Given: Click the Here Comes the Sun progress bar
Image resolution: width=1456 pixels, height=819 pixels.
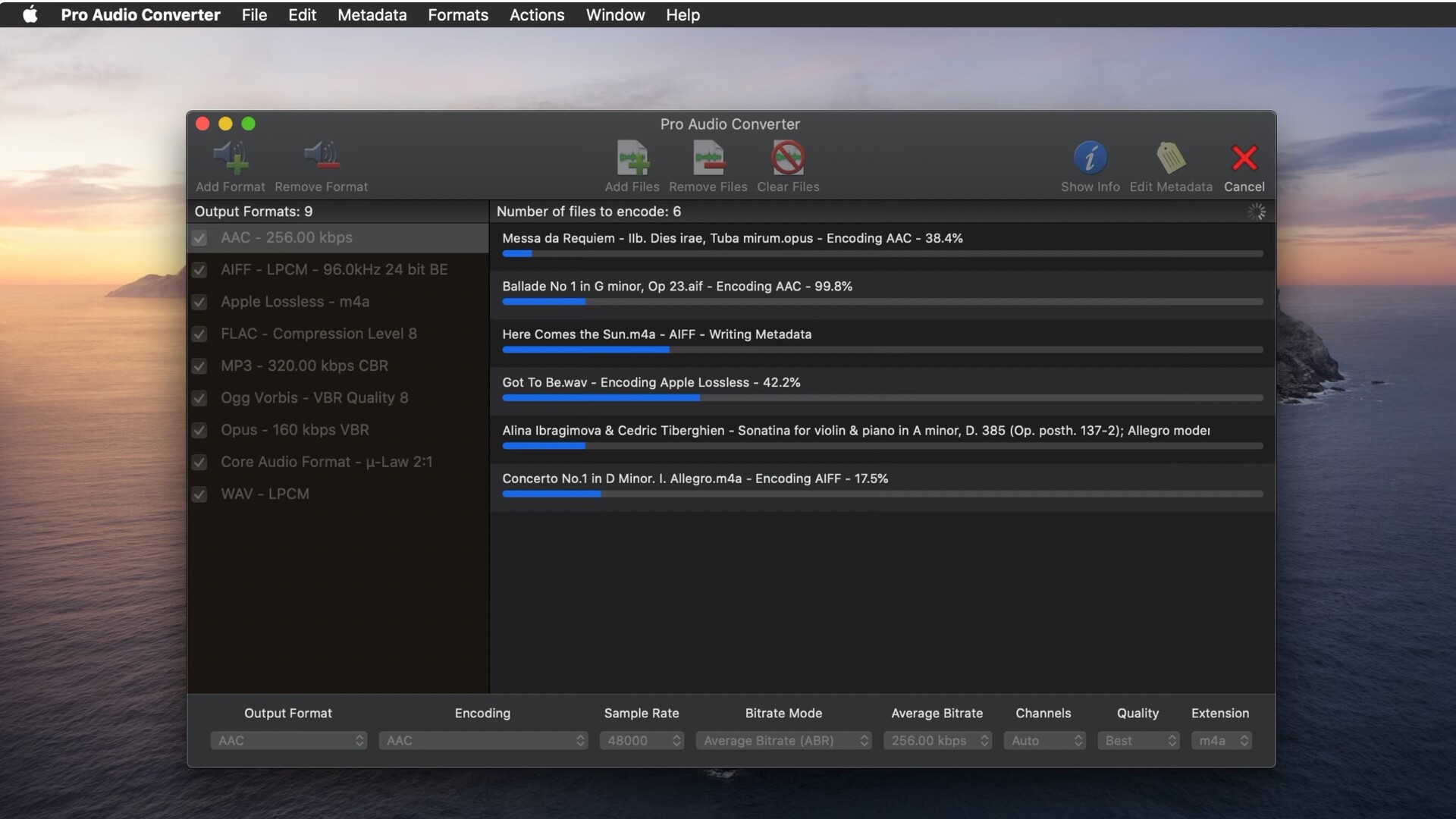Looking at the screenshot, I should [x=883, y=350].
